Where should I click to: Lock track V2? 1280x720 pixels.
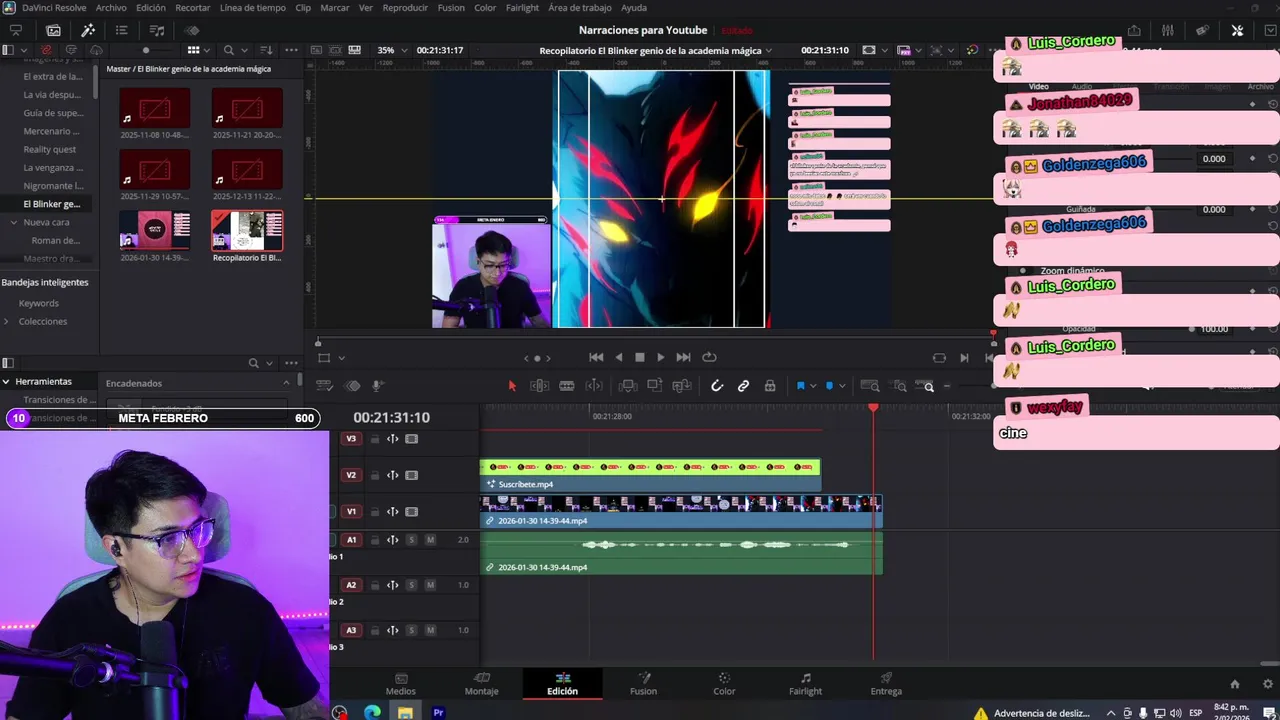coord(375,475)
